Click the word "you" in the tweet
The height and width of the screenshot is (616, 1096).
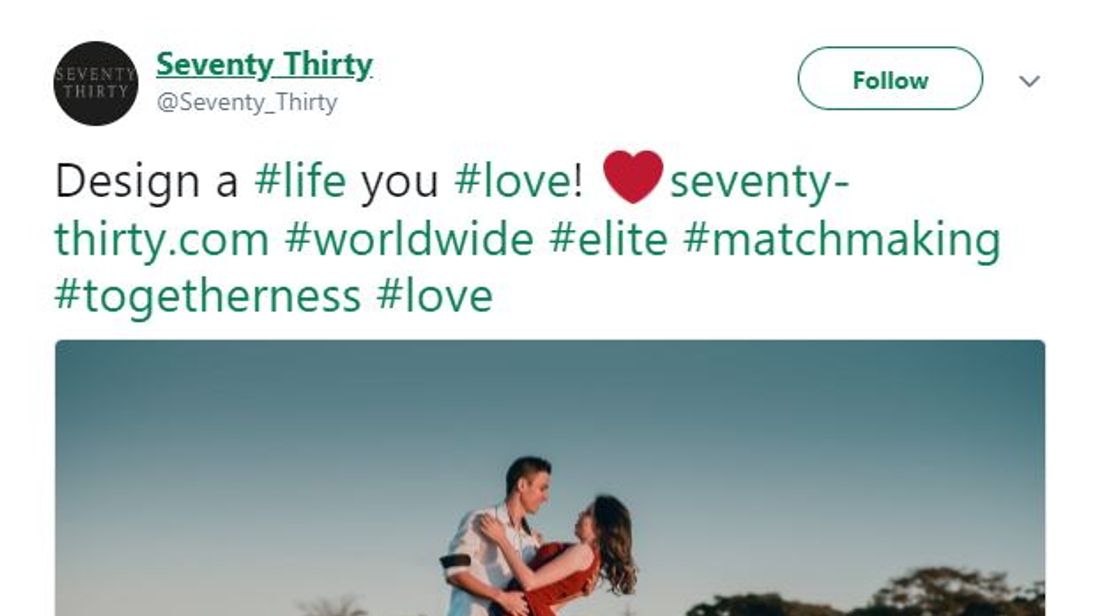tap(399, 182)
